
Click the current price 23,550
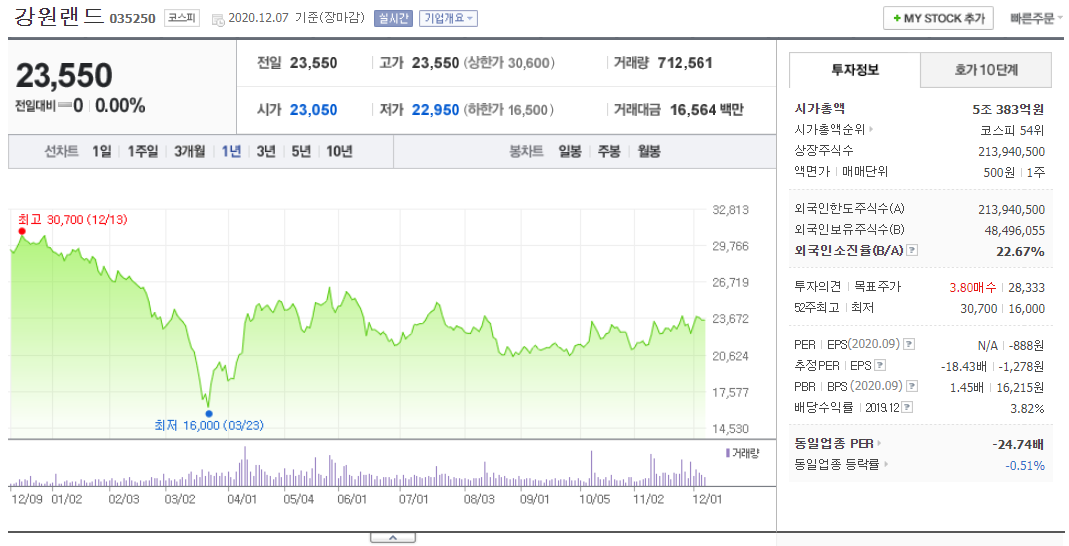[x=64, y=76]
